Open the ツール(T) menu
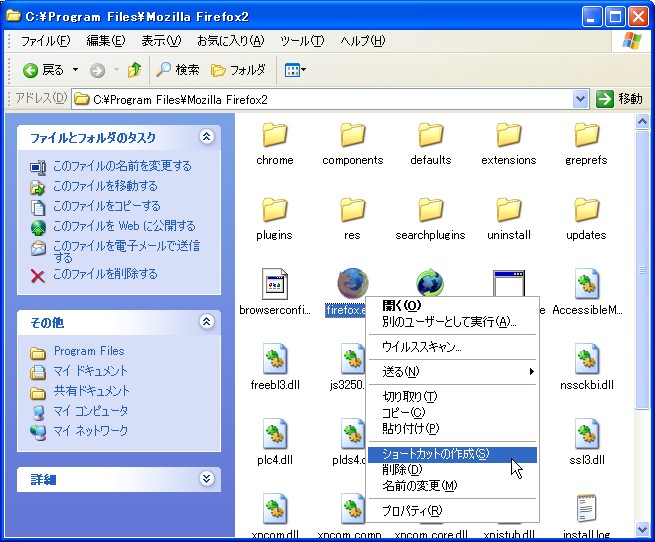Image resolution: width=655 pixels, height=542 pixels. (302, 41)
